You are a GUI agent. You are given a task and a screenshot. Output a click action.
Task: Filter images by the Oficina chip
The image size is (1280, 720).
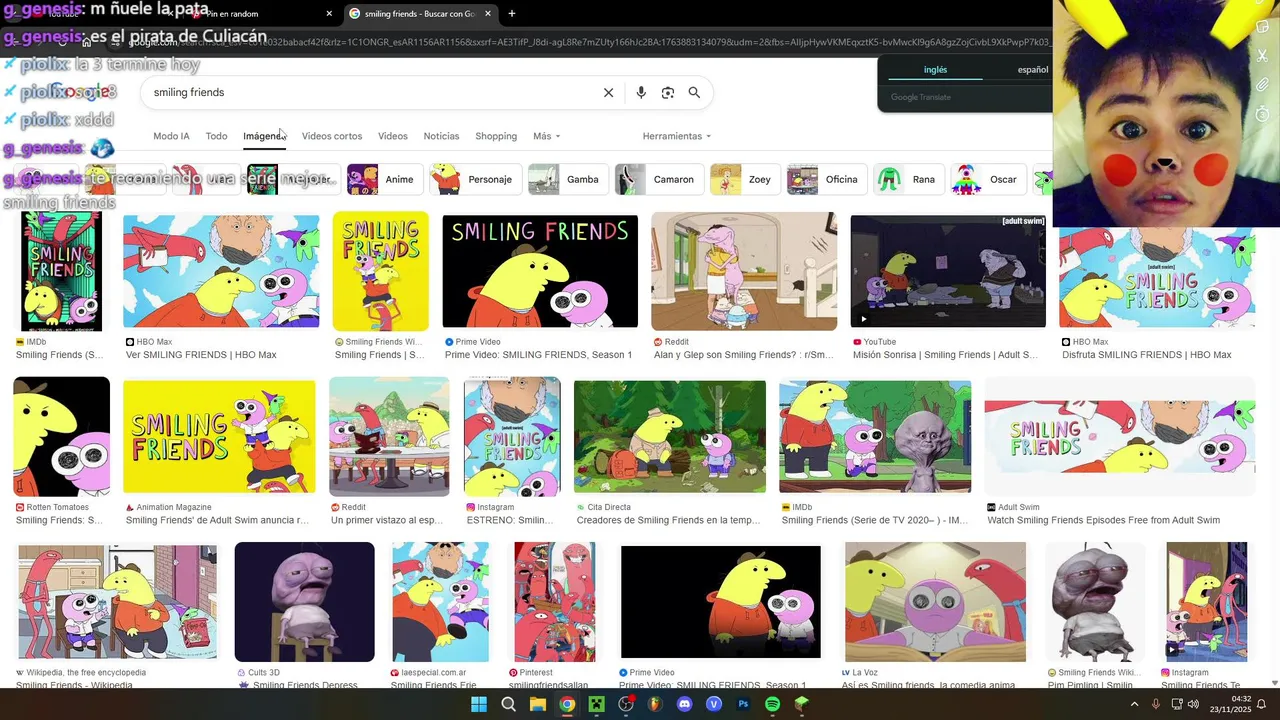[826, 180]
